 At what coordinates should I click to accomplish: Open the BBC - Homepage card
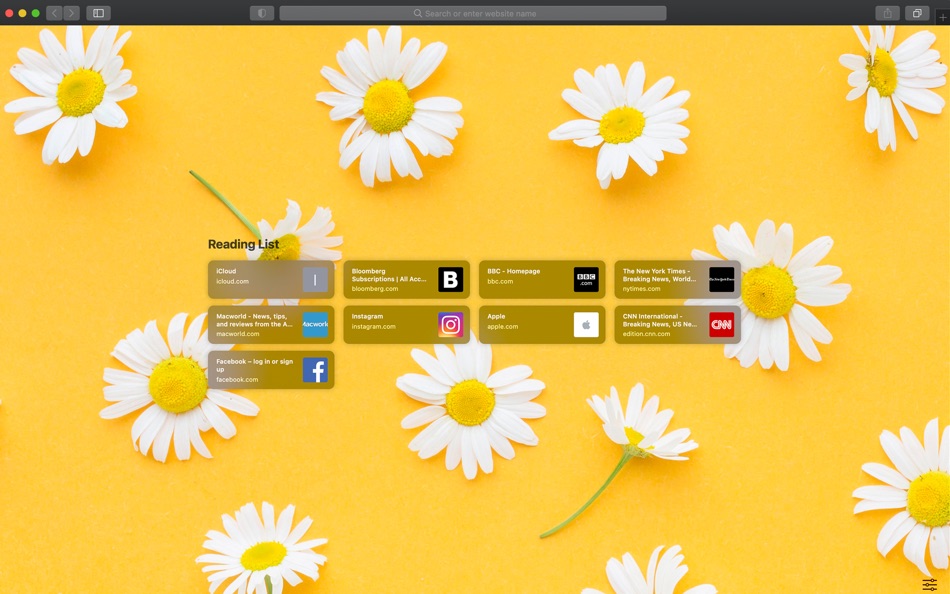[542, 279]
